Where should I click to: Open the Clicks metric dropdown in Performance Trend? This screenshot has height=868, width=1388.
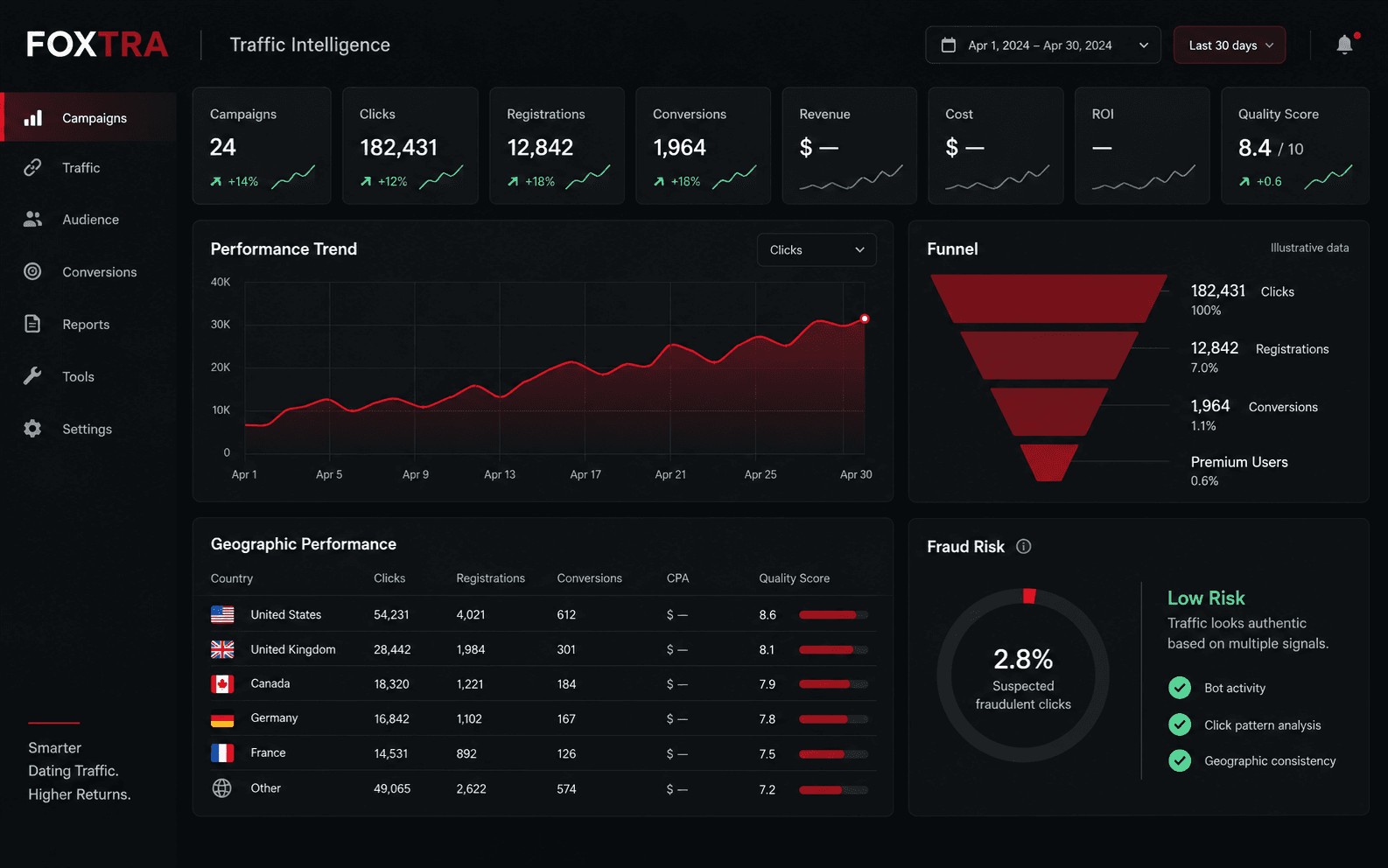click(817, 250)
